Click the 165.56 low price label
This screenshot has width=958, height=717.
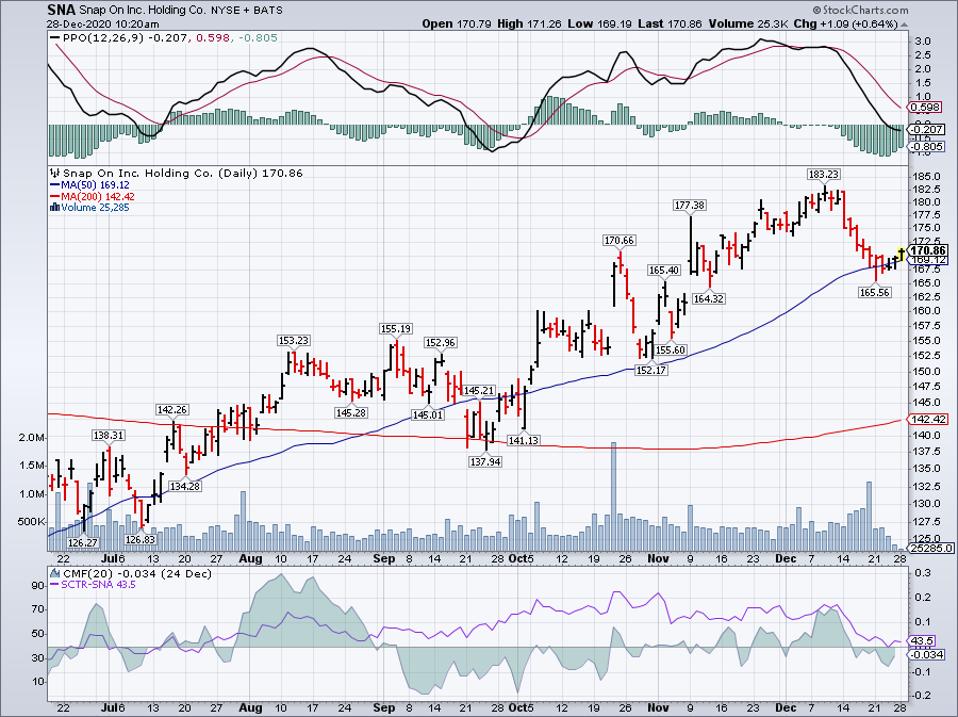click(875, 293)
